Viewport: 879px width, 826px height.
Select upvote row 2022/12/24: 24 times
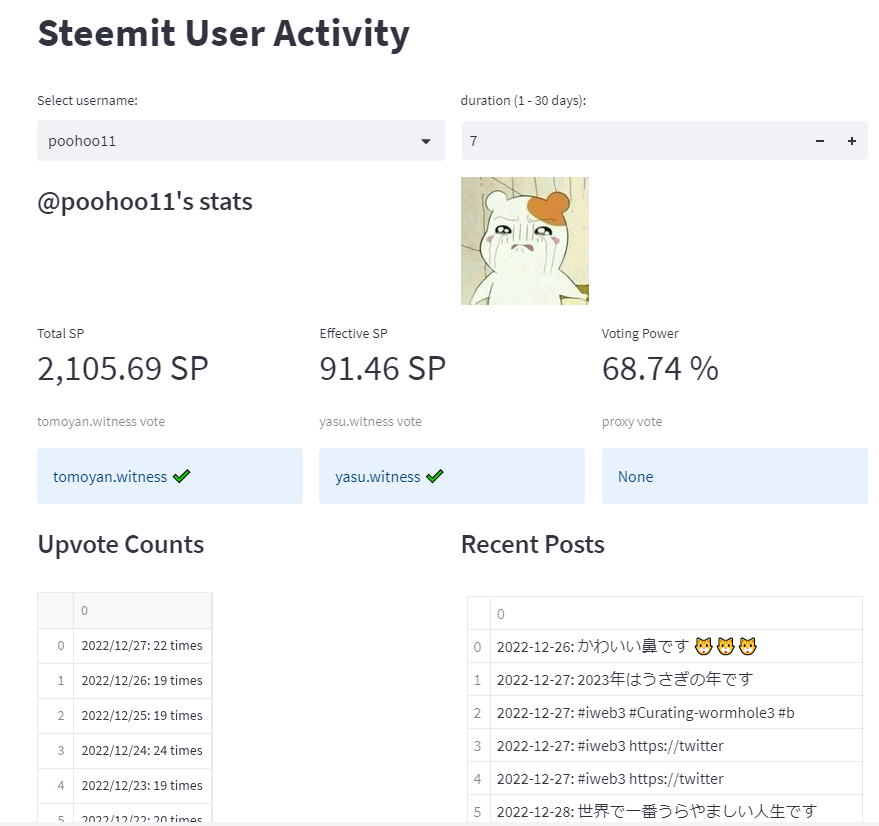point(142,751)
